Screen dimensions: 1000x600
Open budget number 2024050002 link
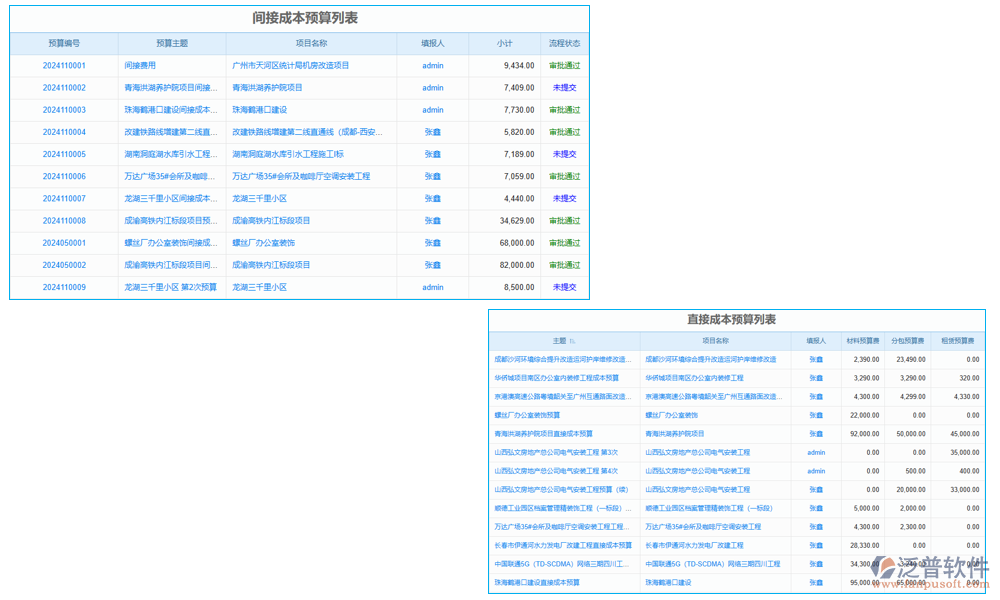(64, 266)
